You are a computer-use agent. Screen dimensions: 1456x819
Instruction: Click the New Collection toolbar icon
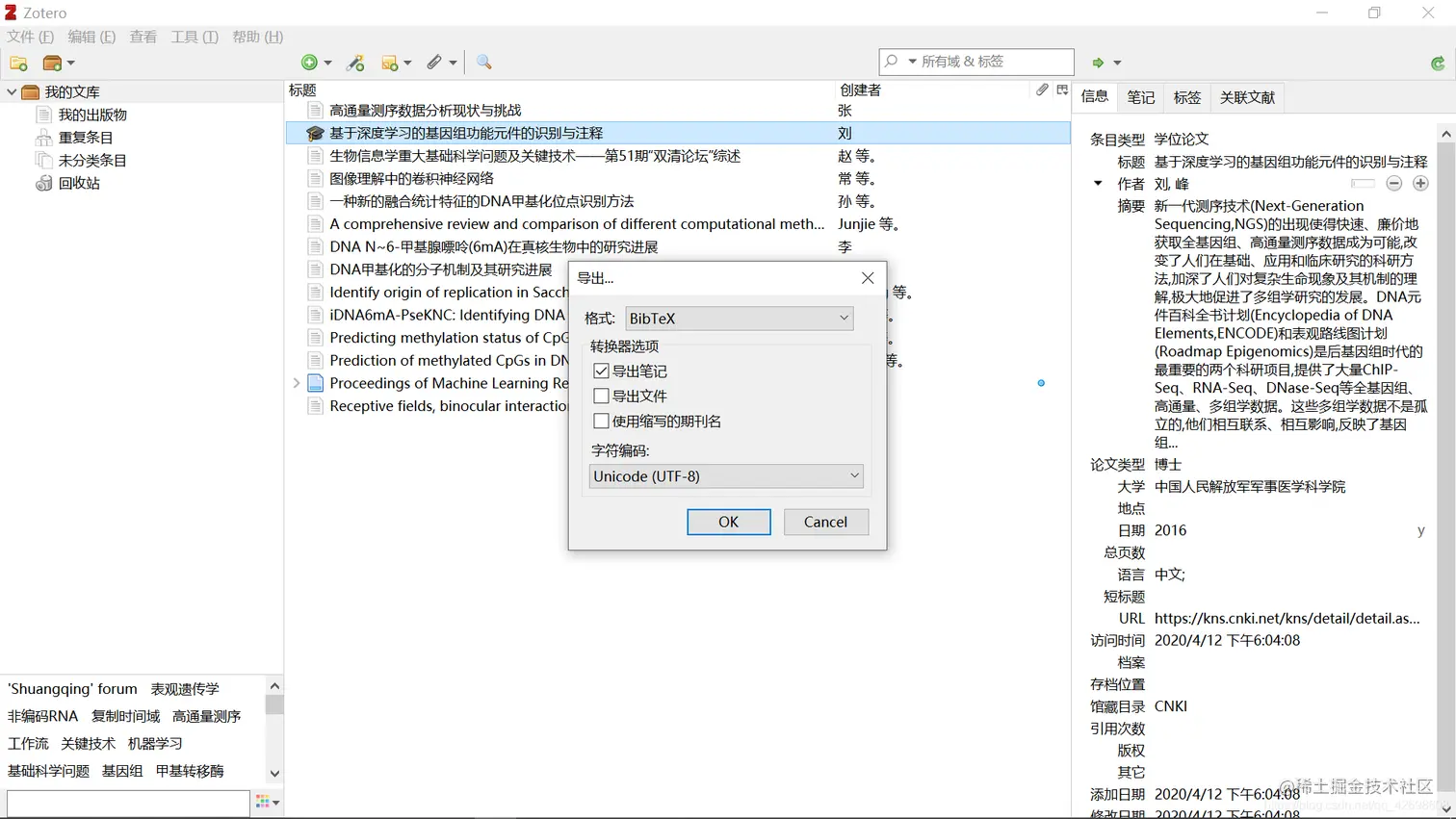pyautogui.click(x=18, y=63)
